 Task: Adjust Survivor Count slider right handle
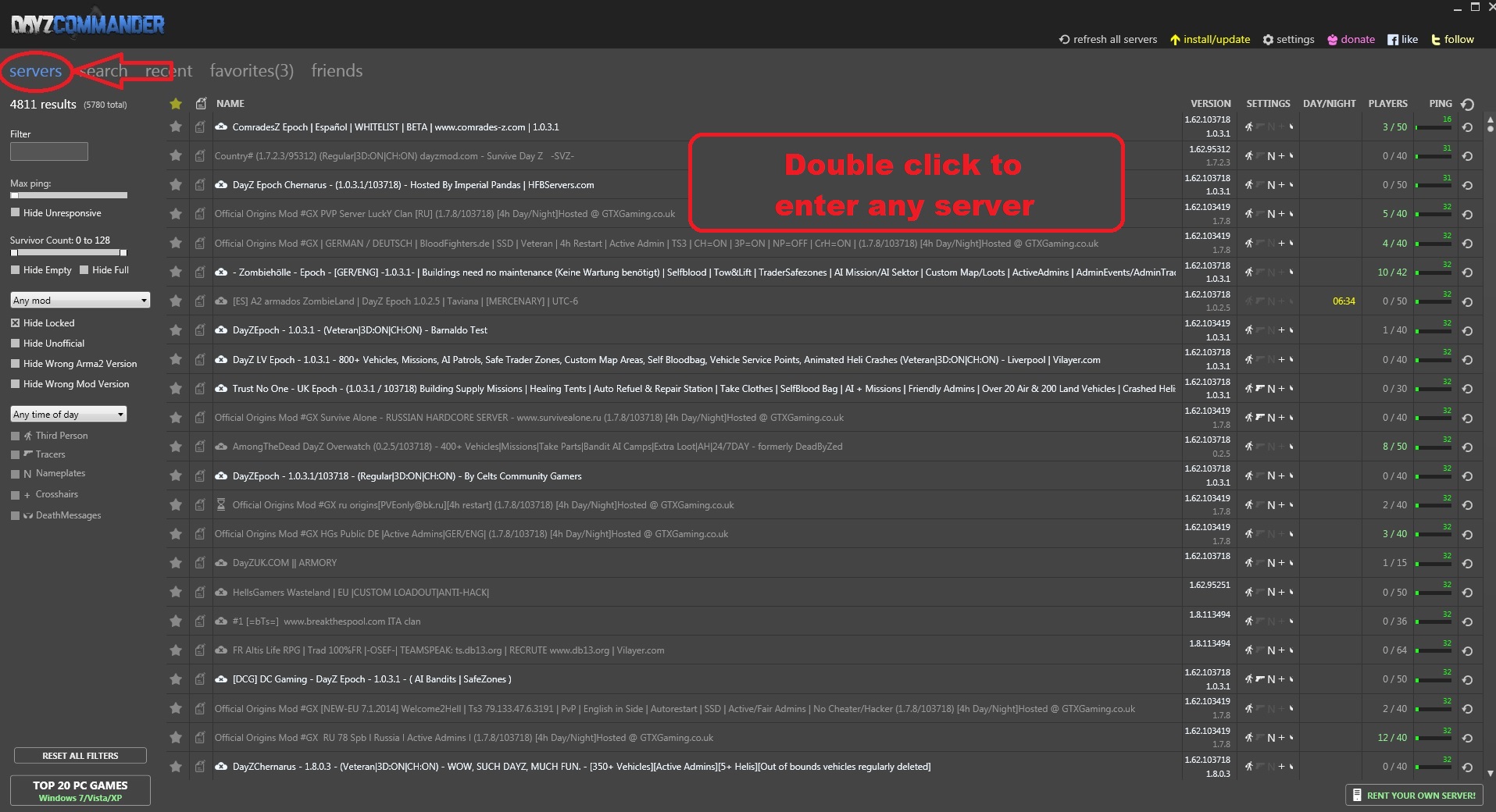point(123,252)
